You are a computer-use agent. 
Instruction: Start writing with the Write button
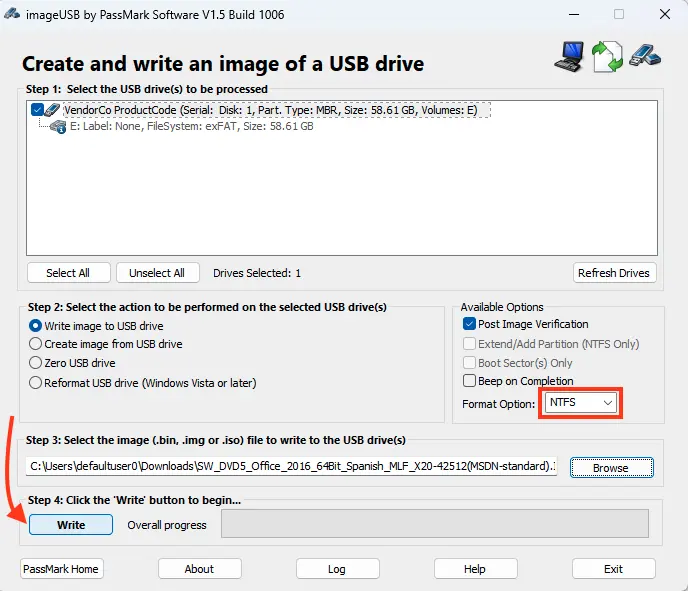tap(71, 525)
